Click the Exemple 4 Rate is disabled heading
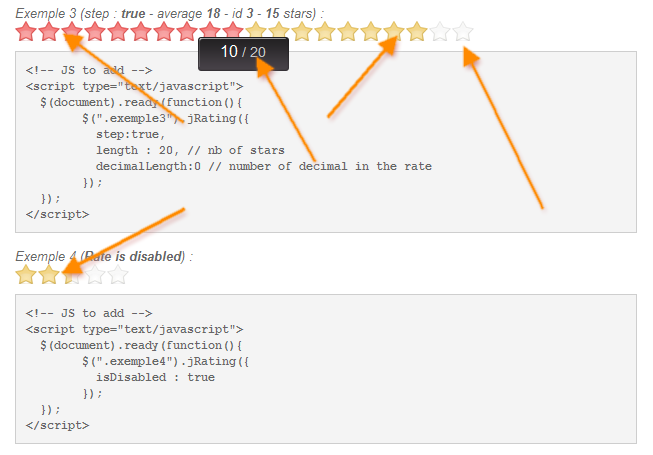 (104, 256)
